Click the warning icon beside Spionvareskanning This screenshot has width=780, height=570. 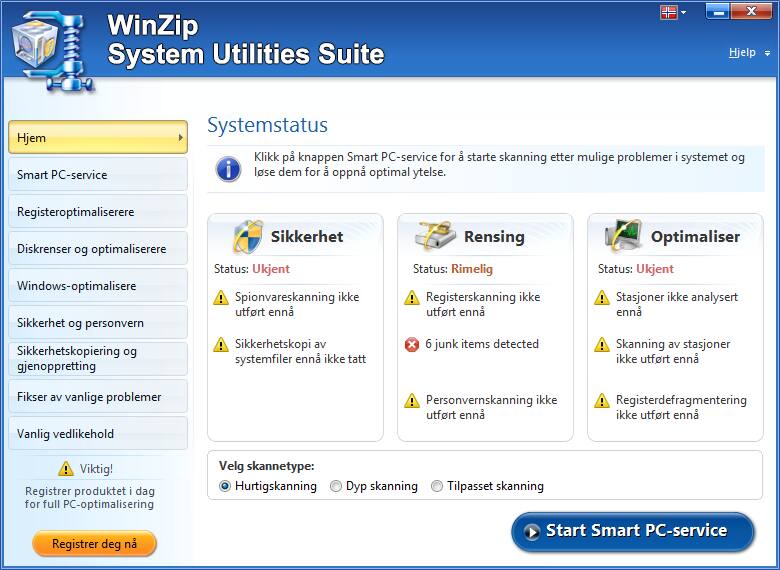point(221,298)
